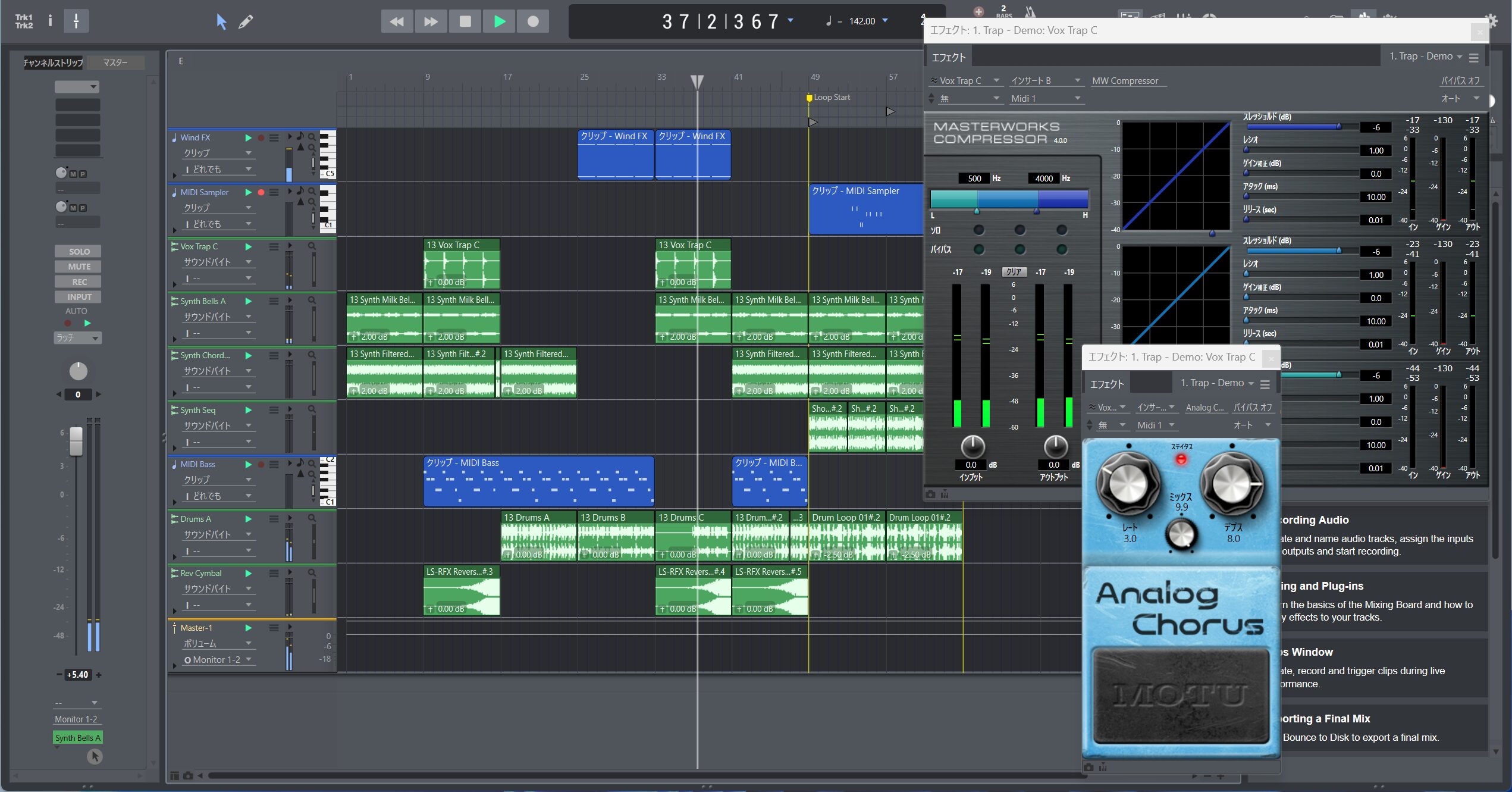Open Midi 1 dropdown in compressor window

pos(1046,98)
